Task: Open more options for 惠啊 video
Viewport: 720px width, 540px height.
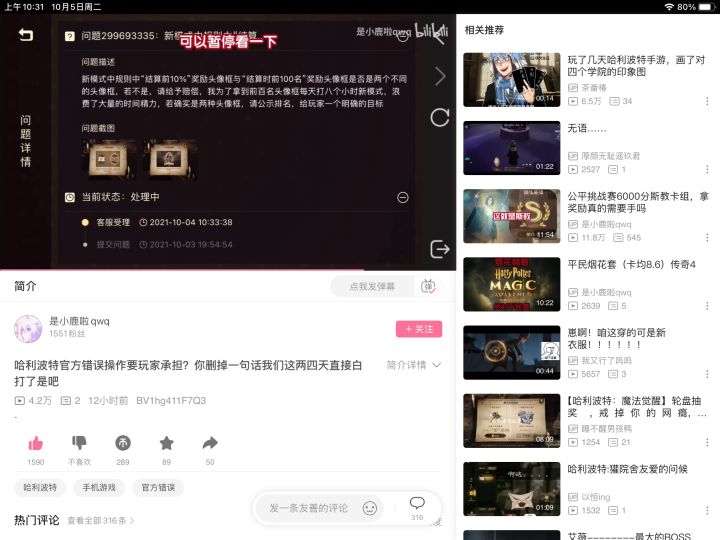Action: 707,374
